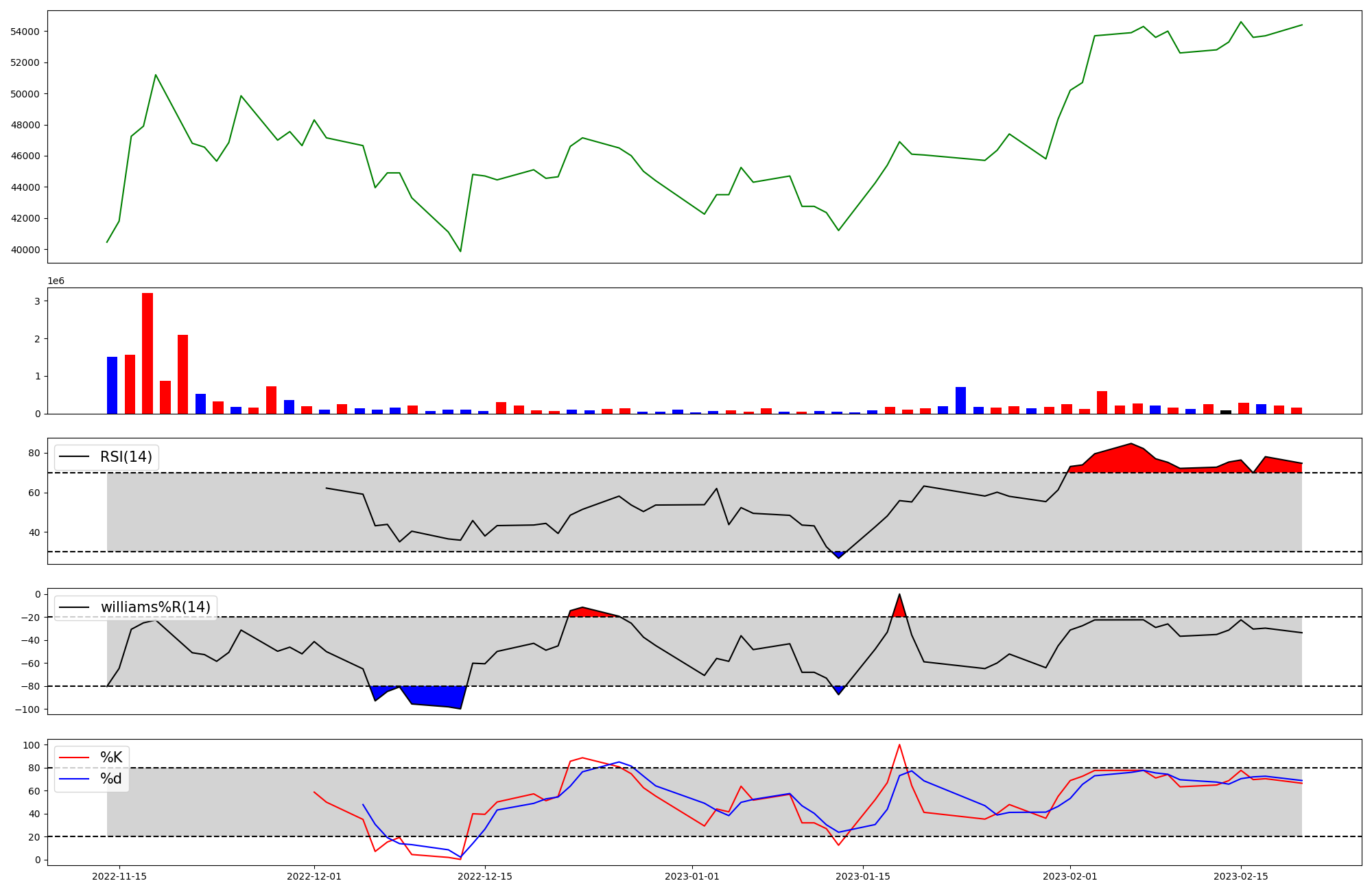Viewport: 1372px width, 892px height.
Task: Select the 2023-02-01 date tick label
Action: pyautogui.click(x=1070, y=876)
